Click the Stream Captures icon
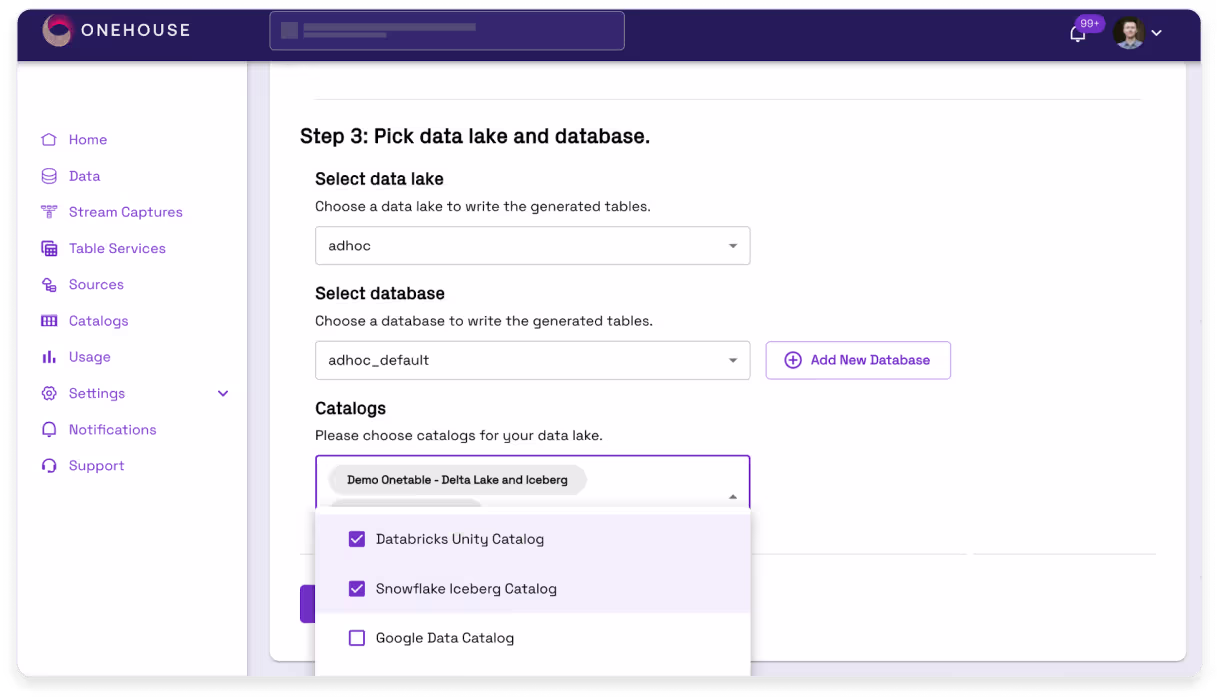 point(49,212)
